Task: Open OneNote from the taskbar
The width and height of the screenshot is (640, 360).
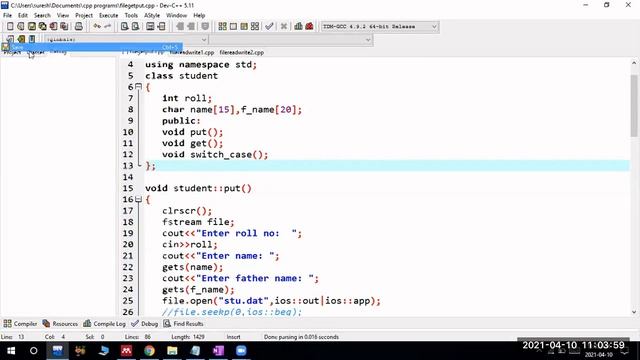Action: point(218,351)
